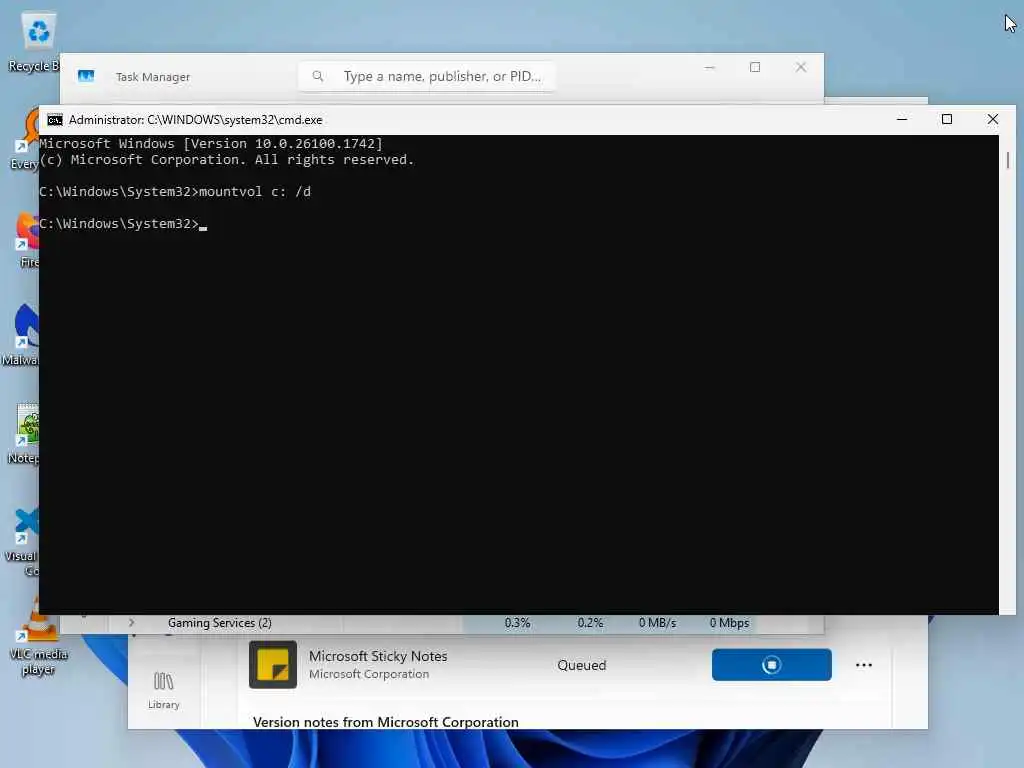Click the 0.3% CPU value for Gaming Services
Viewport: 1024px width, 768px height.
pos(517,623)
